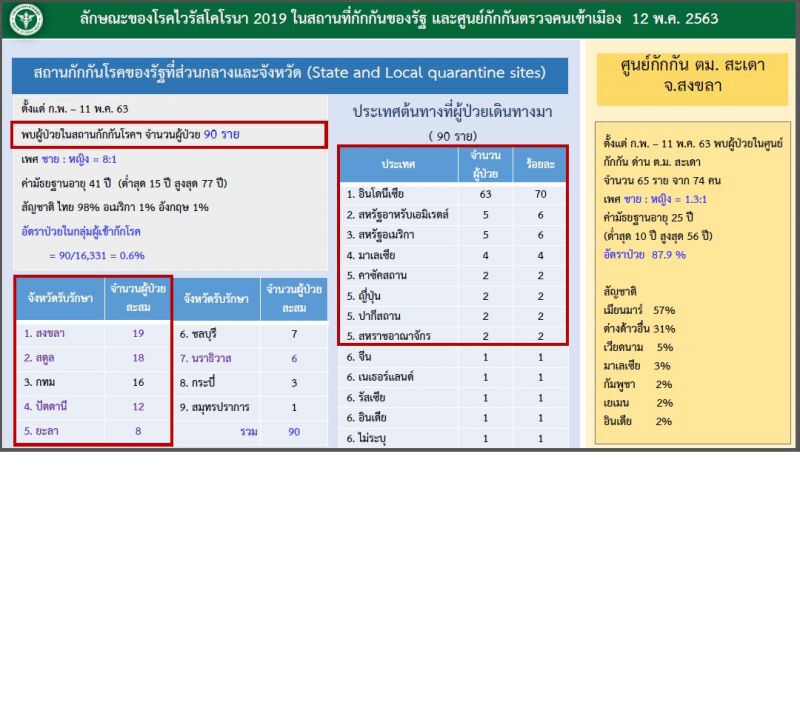The height and width of the screenshot is (711, 800).
Task: Click province row '5. ยะลา'
Action: tap(93, 431)
